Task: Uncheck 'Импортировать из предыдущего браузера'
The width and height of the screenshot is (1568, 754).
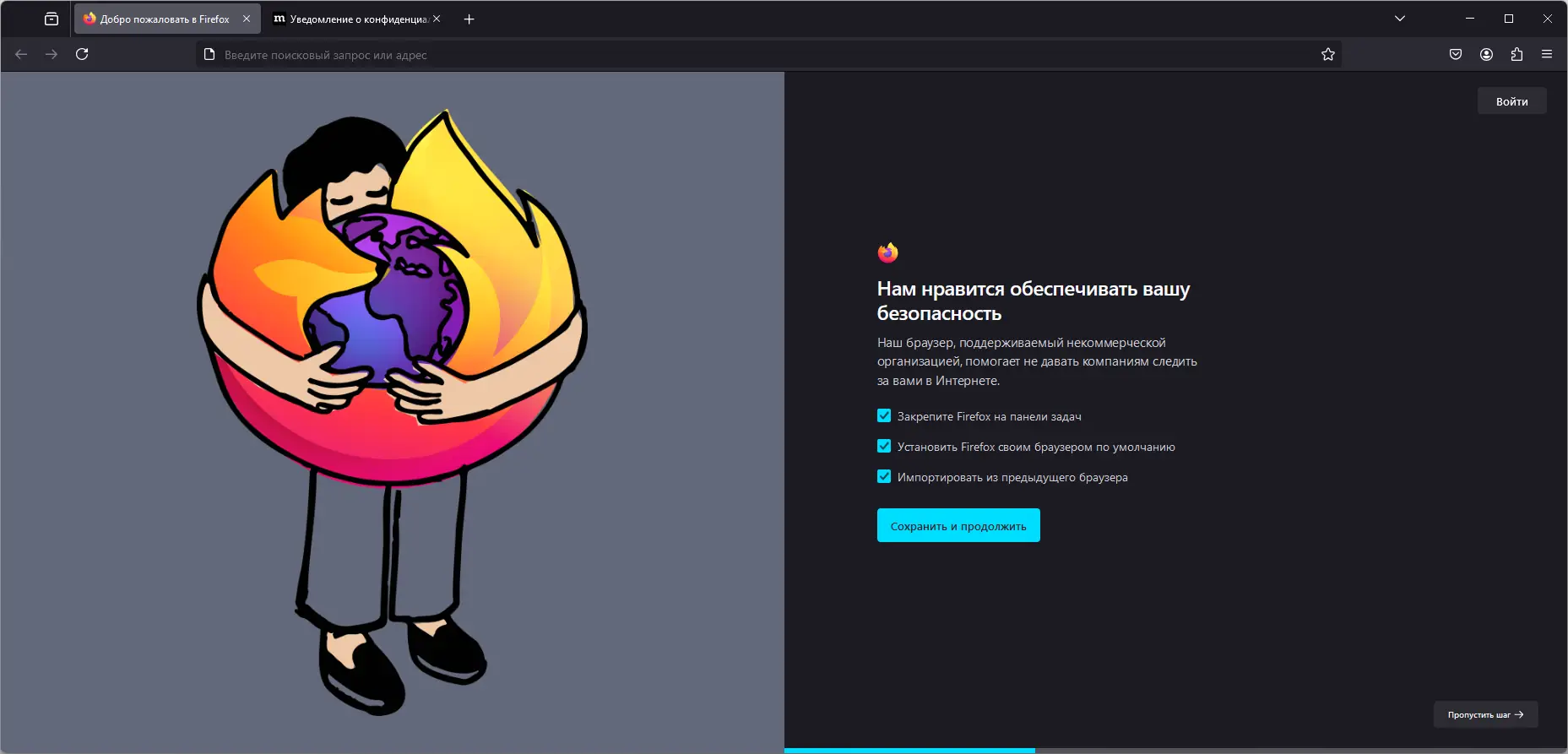Action: pyautogui.click(x=884, y=476)
